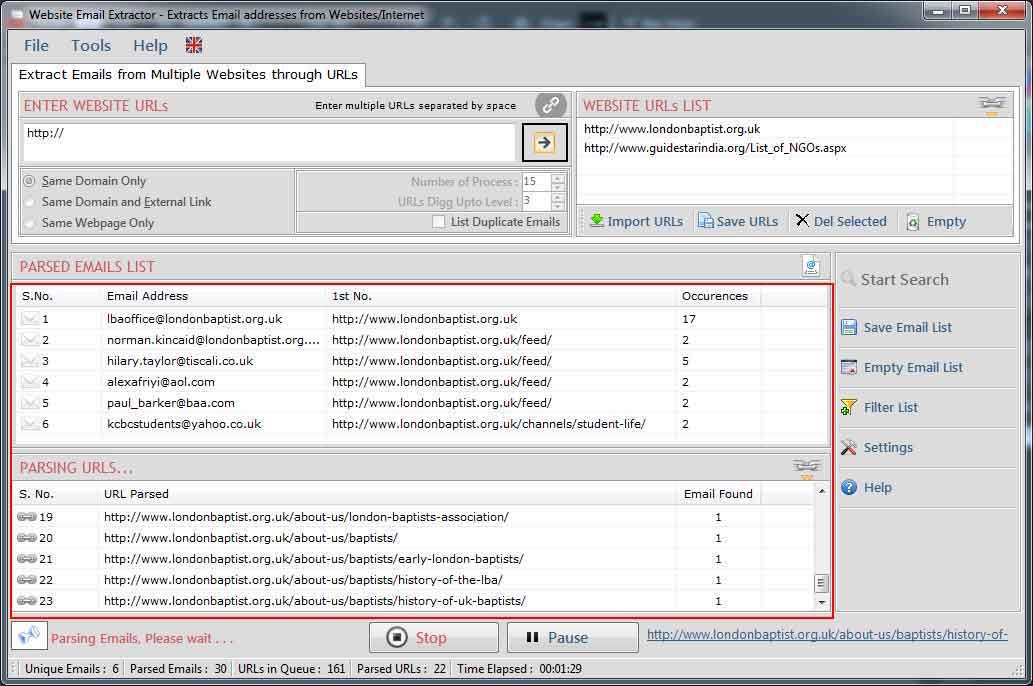Click the application icon in title bar
The height and width of the screenshot is (686, 1033).
click(x=16, y=14)
